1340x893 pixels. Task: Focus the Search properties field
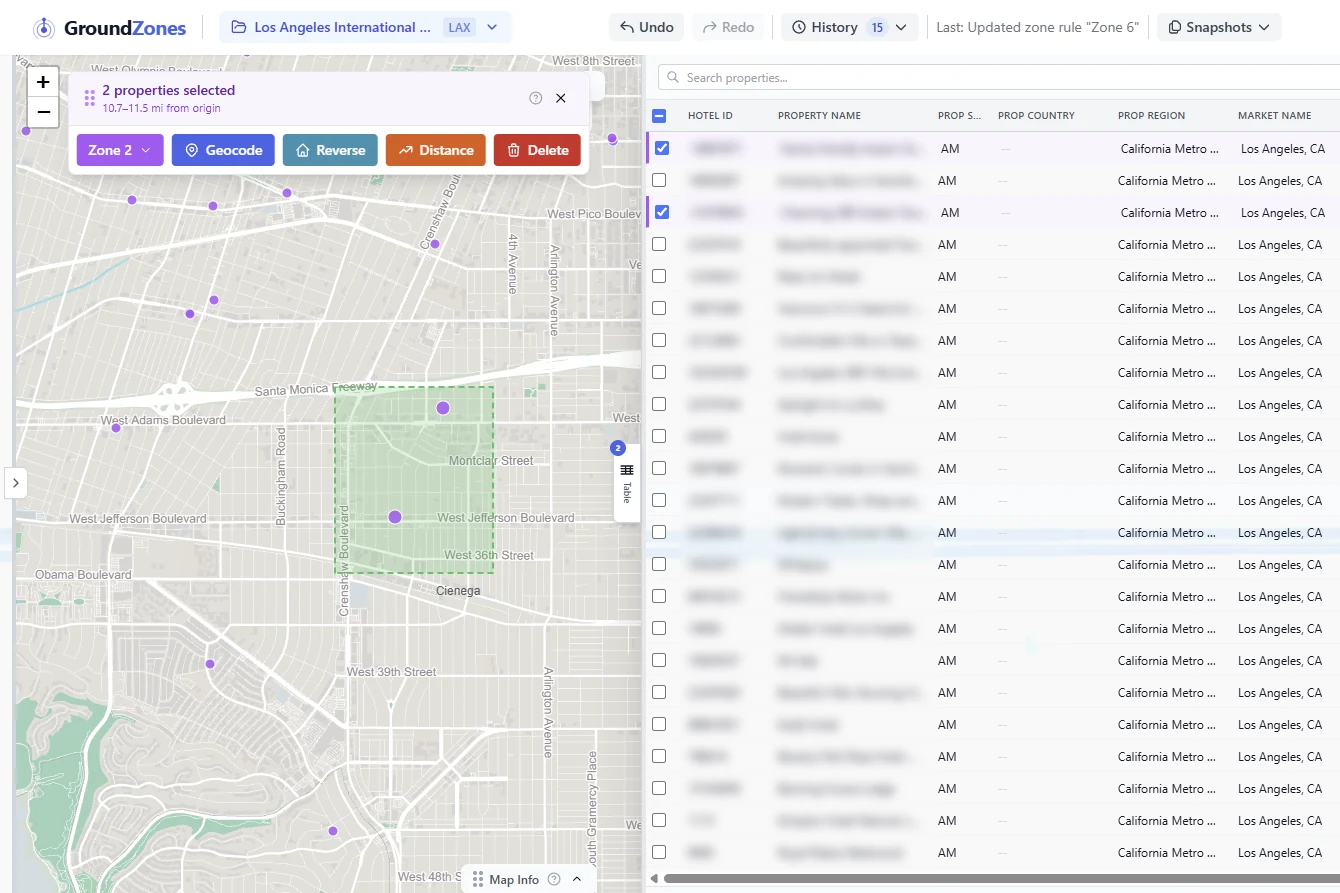(x=1000, y=78)
